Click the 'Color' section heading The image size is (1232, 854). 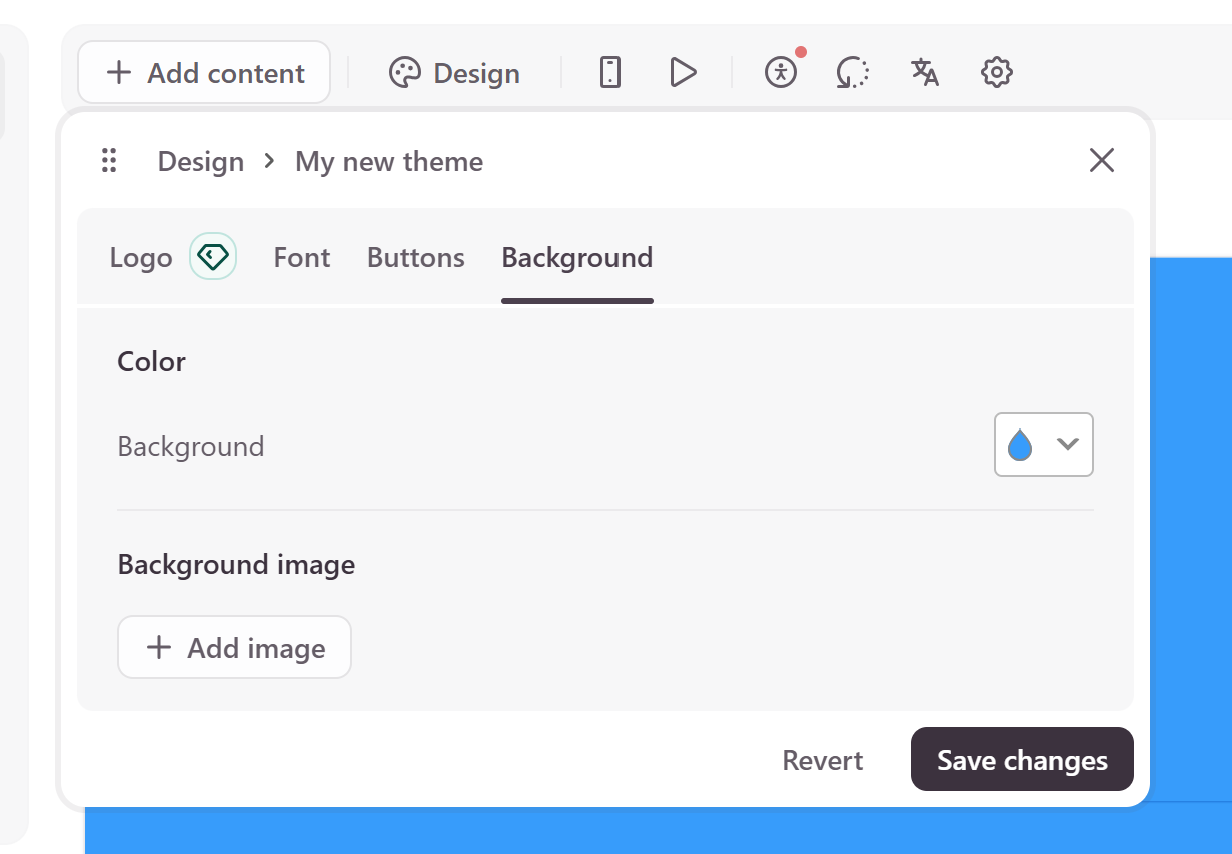click(152, 361)
